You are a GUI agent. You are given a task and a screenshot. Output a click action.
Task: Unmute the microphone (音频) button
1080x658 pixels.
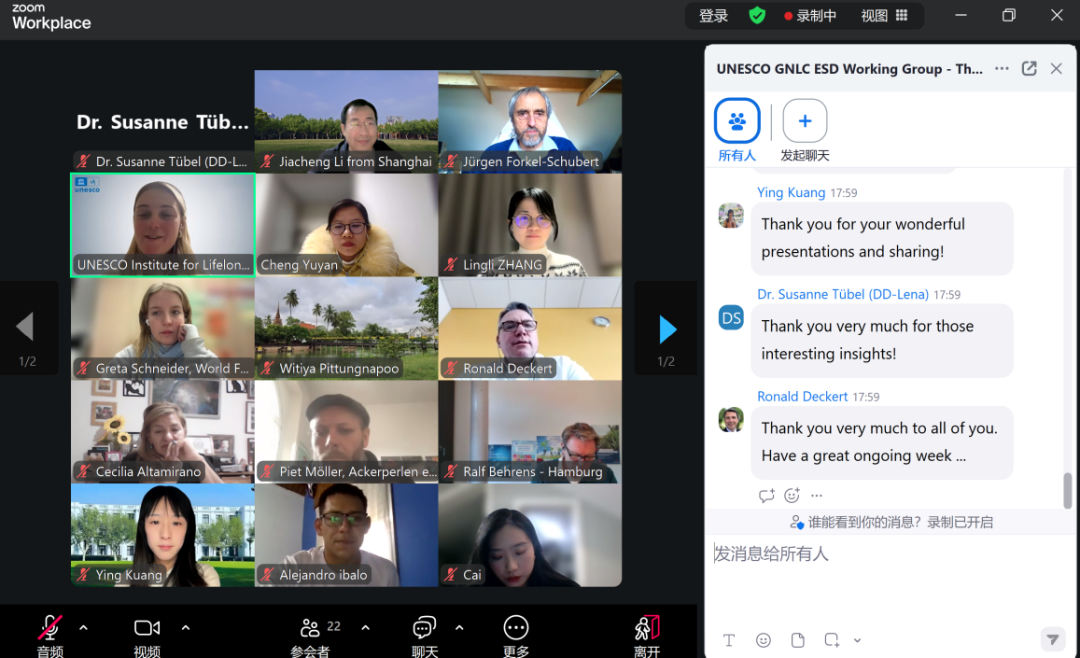tap(49, 629)
